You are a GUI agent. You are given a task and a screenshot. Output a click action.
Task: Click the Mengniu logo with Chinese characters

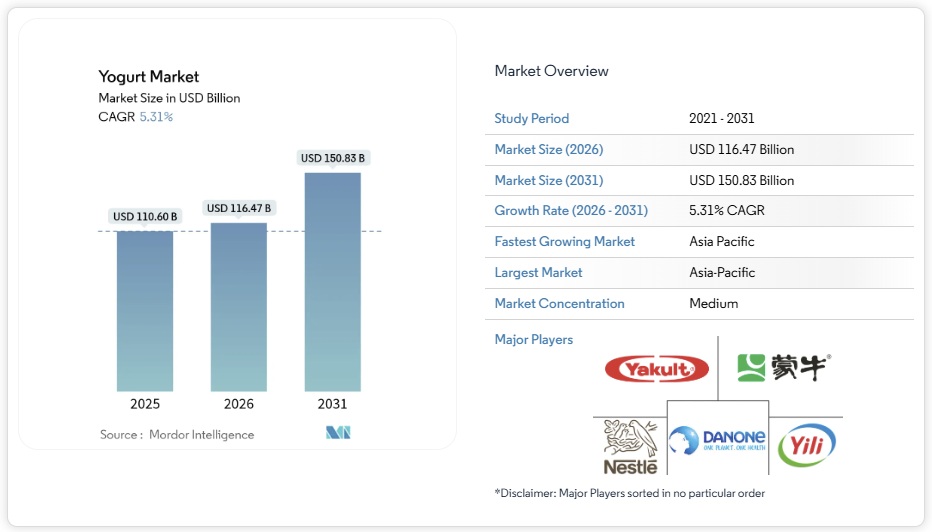(783, 368)
